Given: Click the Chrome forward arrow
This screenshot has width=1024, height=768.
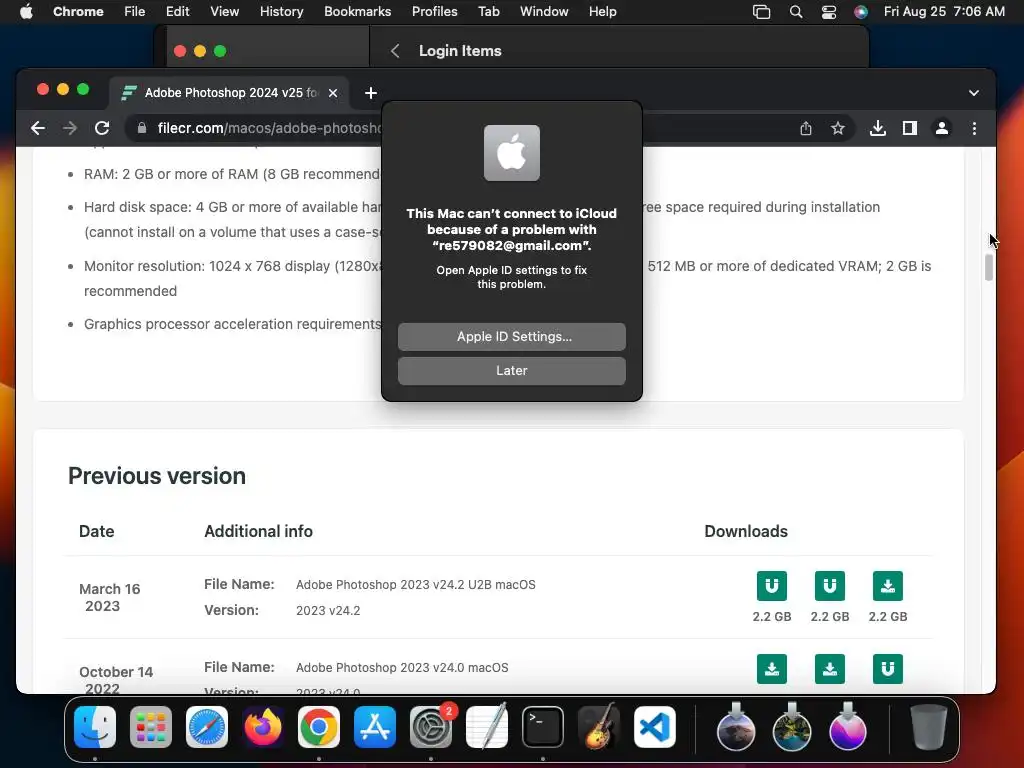Looking at the screenshot, I should (x=70, y=128).
